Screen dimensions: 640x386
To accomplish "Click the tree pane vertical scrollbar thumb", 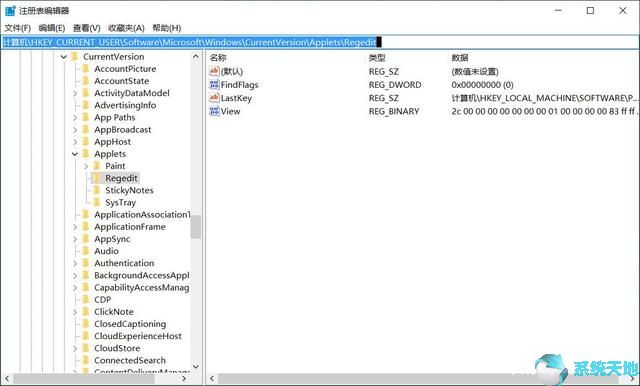I will click(x=196, y=227).
